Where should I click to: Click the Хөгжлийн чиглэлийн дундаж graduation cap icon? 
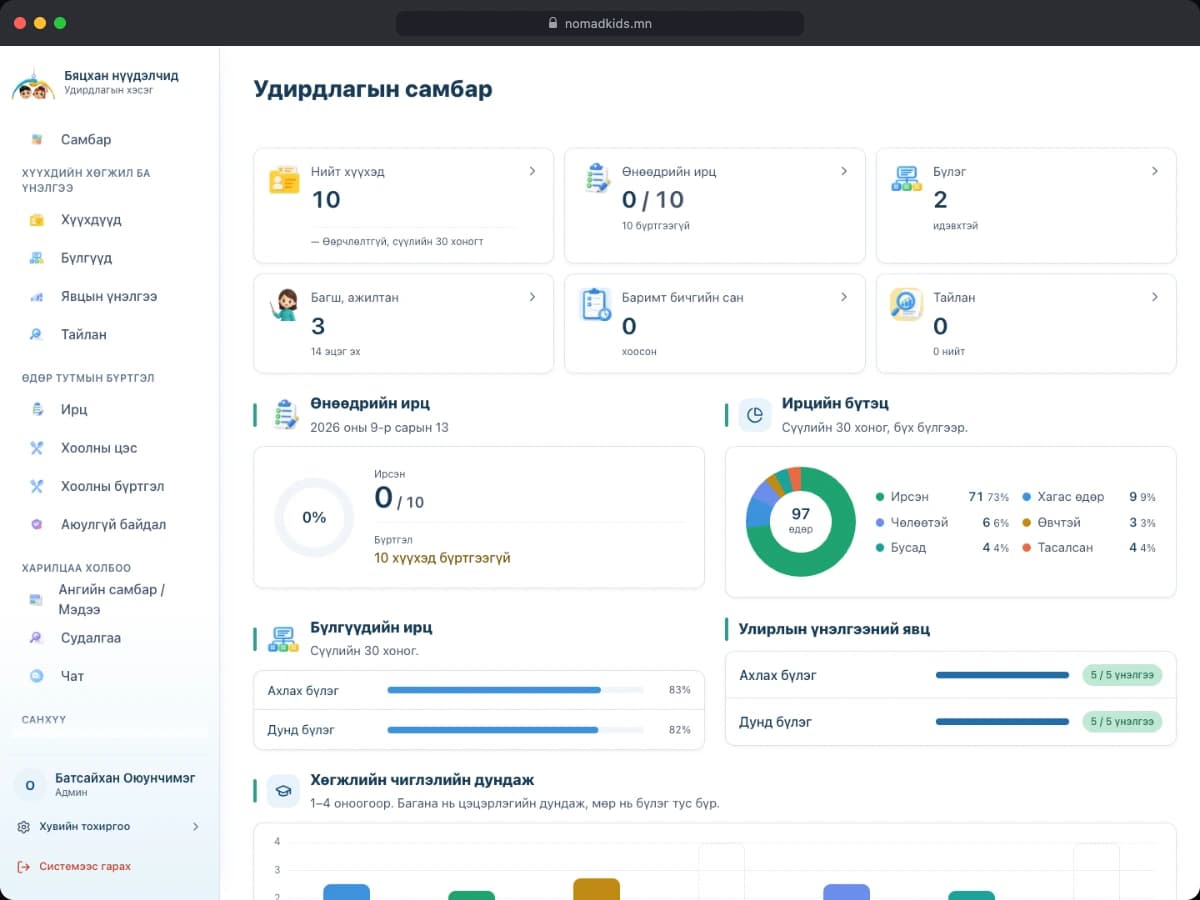[x=284, y=790]
